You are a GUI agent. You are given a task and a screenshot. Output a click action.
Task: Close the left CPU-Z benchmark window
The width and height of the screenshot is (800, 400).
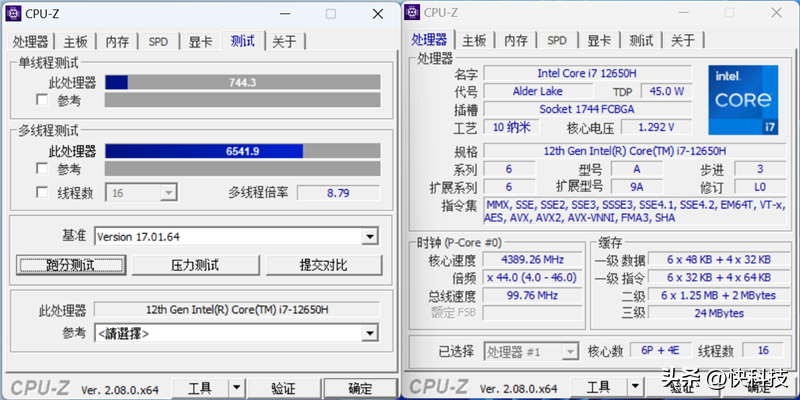pos(375,13)
